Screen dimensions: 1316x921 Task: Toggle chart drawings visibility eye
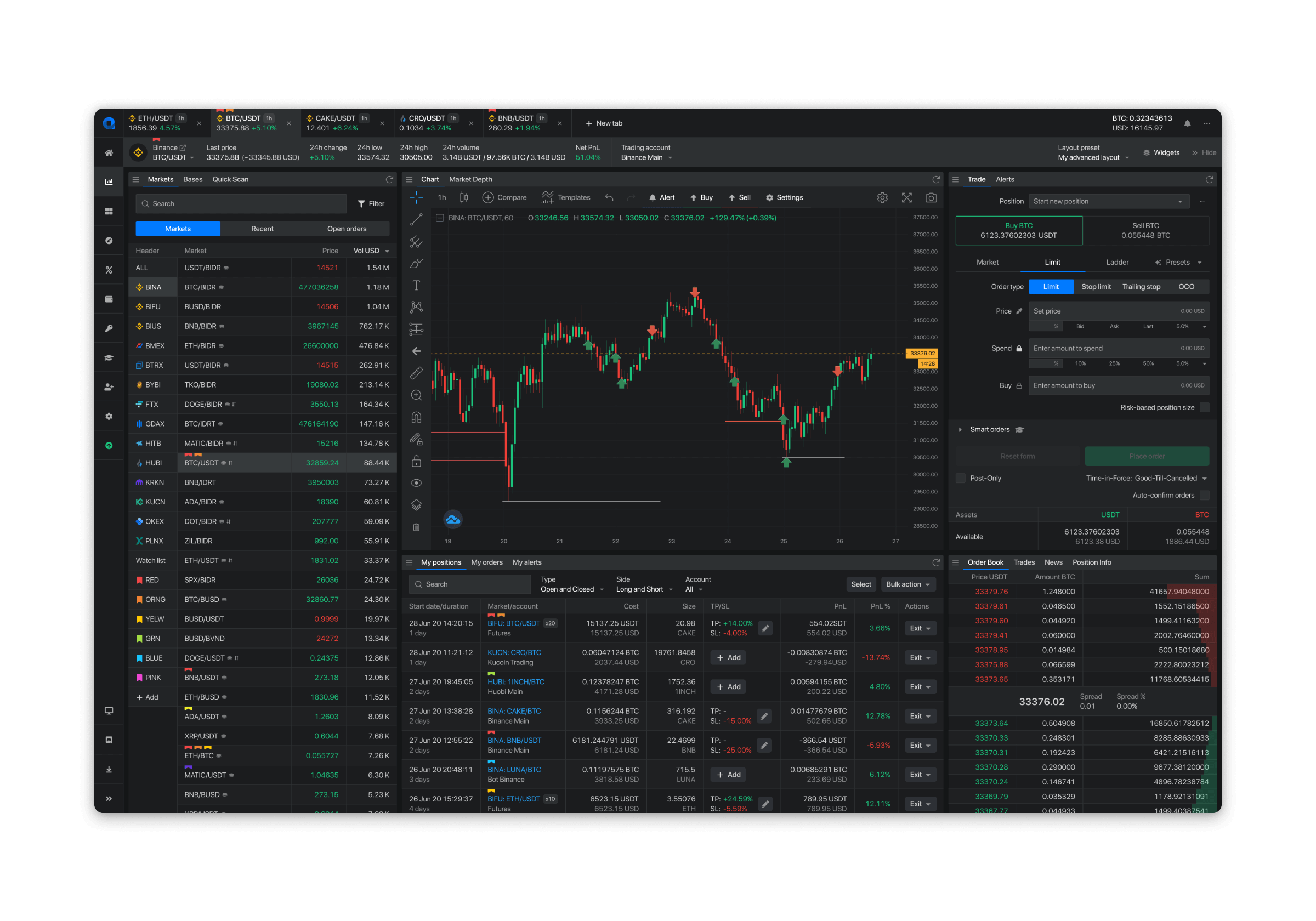pyautogui.click(x=417, y=483)
